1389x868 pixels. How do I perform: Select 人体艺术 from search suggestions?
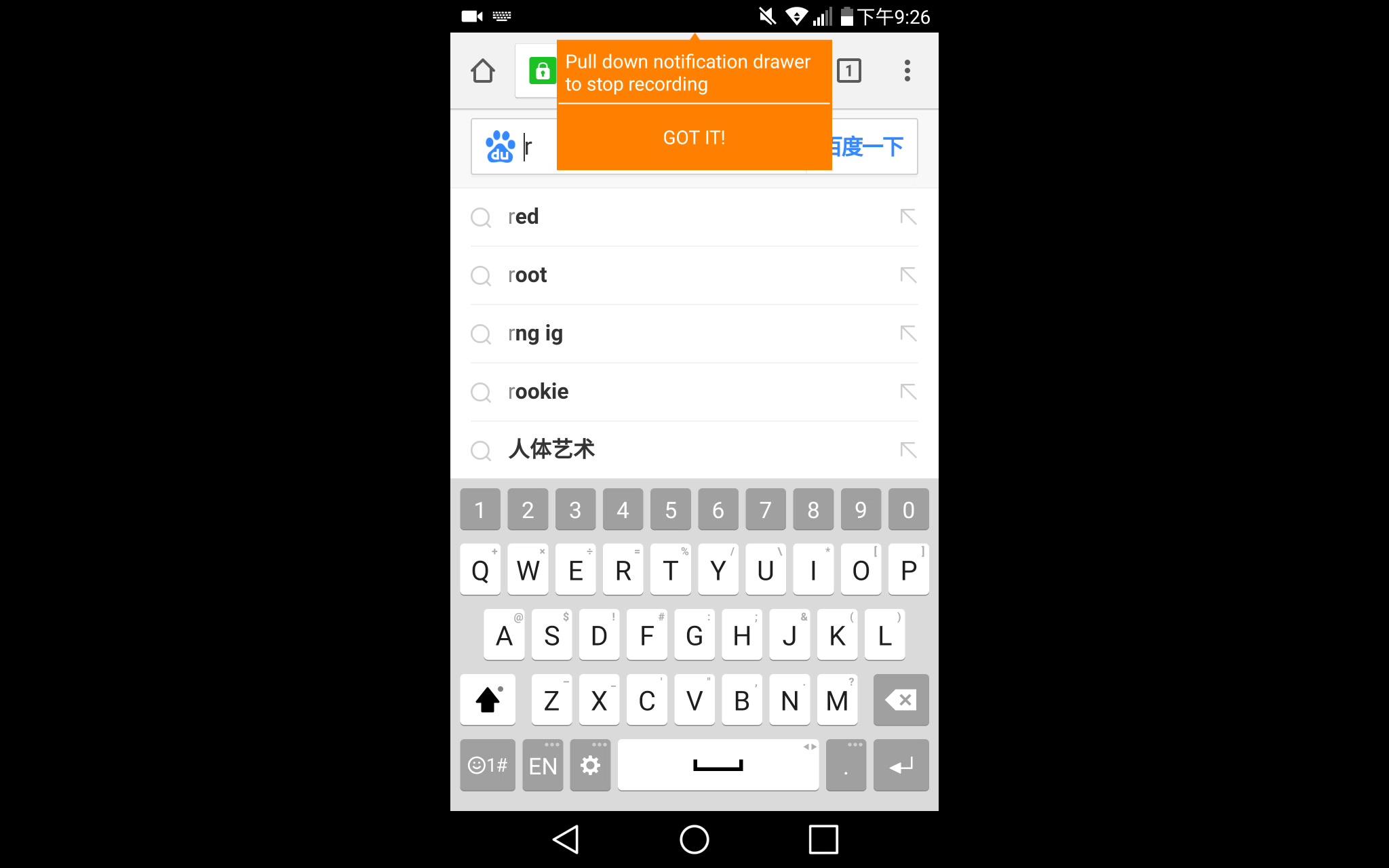(553, 448)
